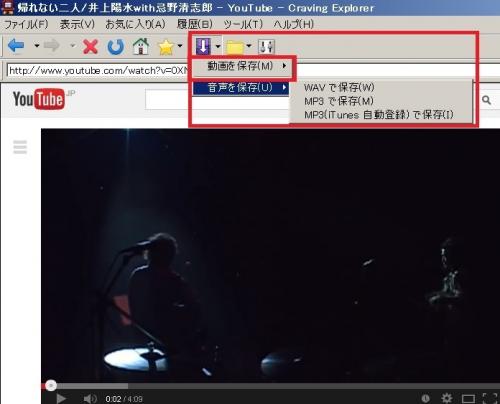Open the yellow folder icon
The height and width of the screenshot is (404, 500).
tap(235, 47)
